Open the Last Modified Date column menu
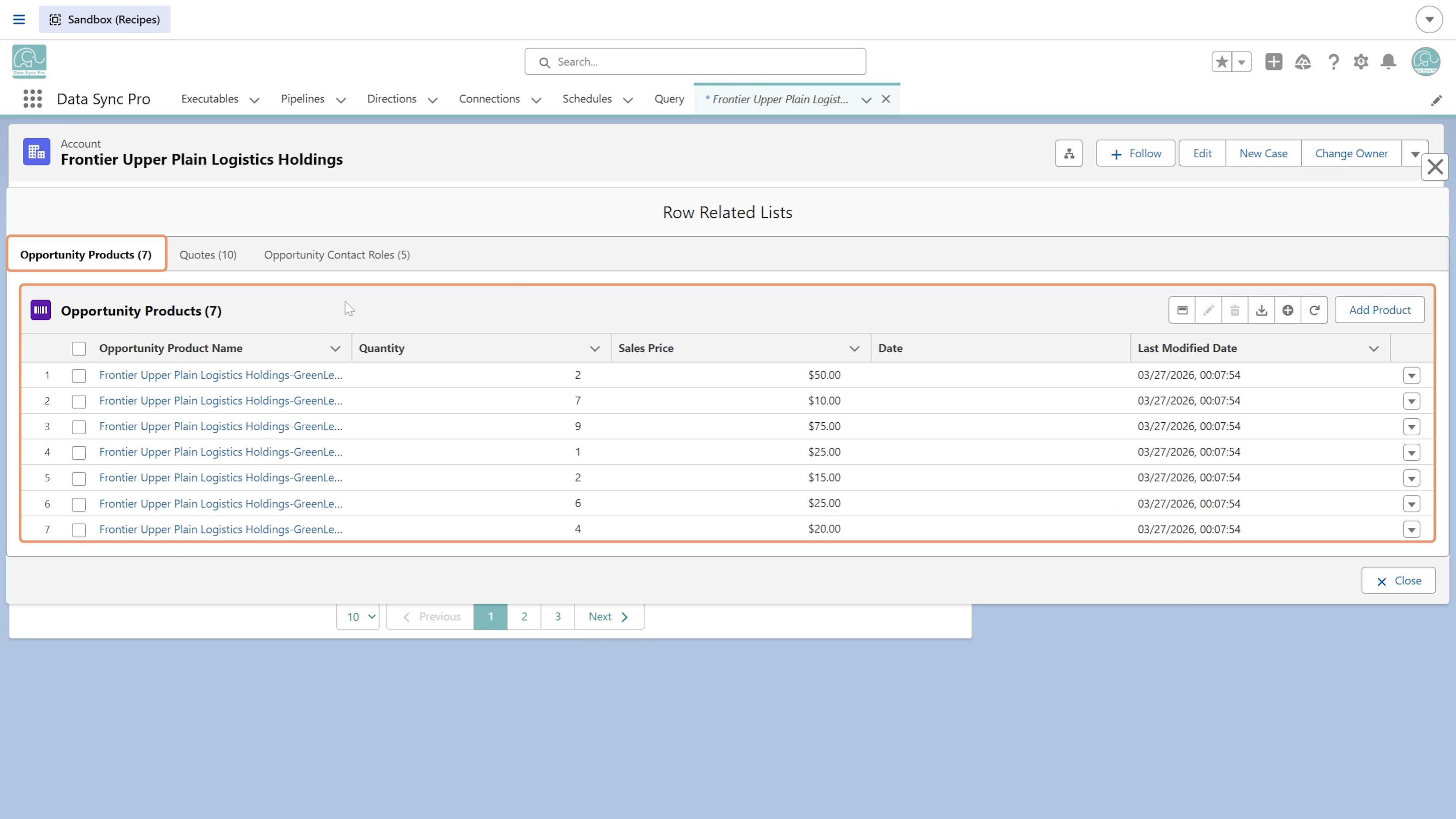 click(1374, 349)
